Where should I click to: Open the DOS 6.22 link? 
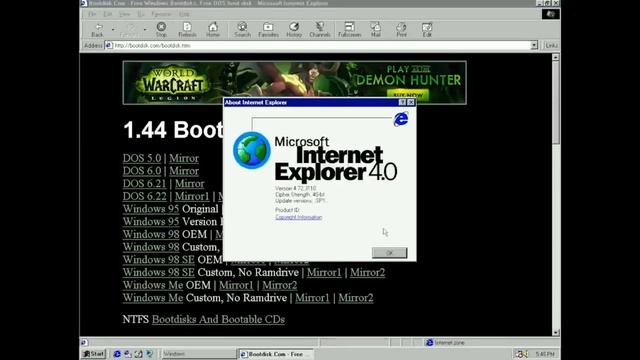click(x=144, y=196)
